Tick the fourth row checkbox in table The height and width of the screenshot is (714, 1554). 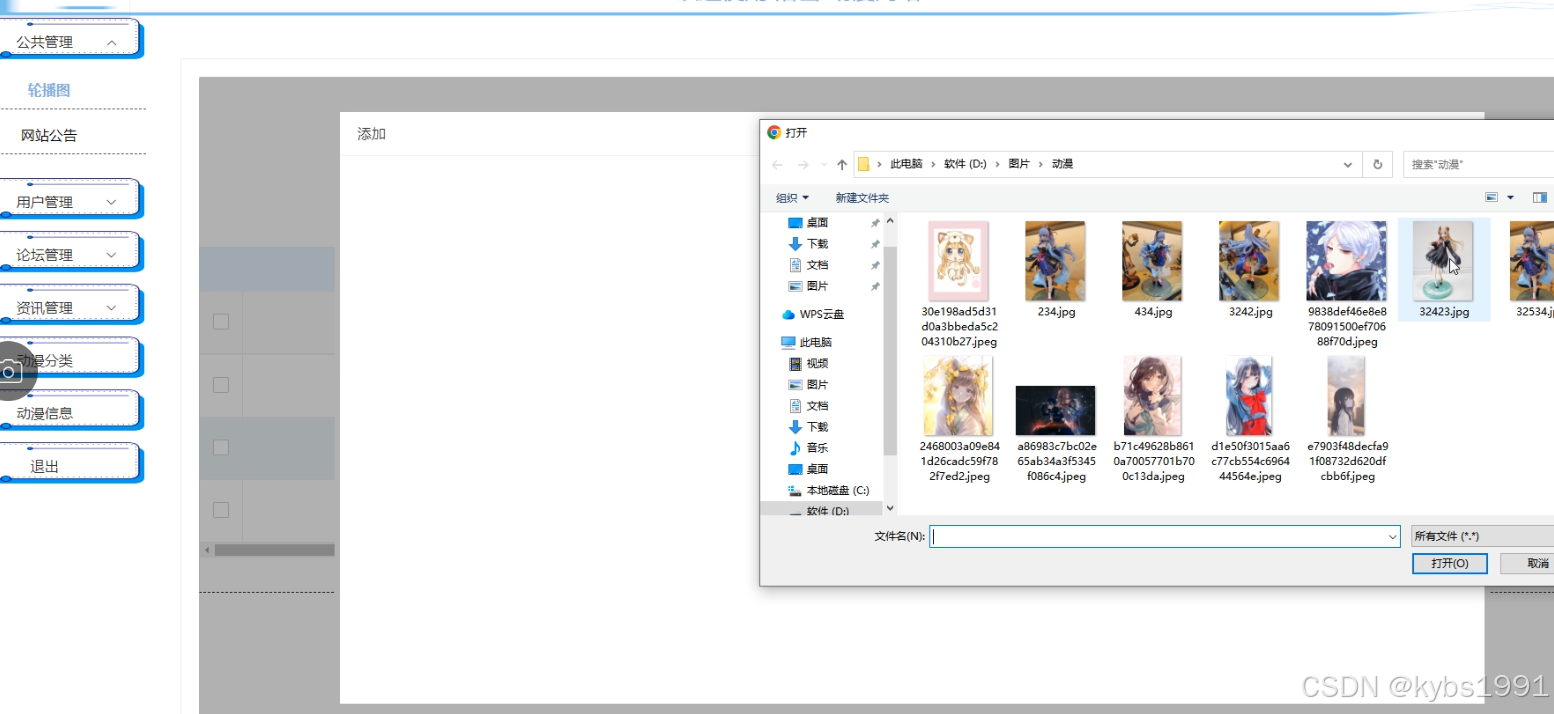point(221,510)
